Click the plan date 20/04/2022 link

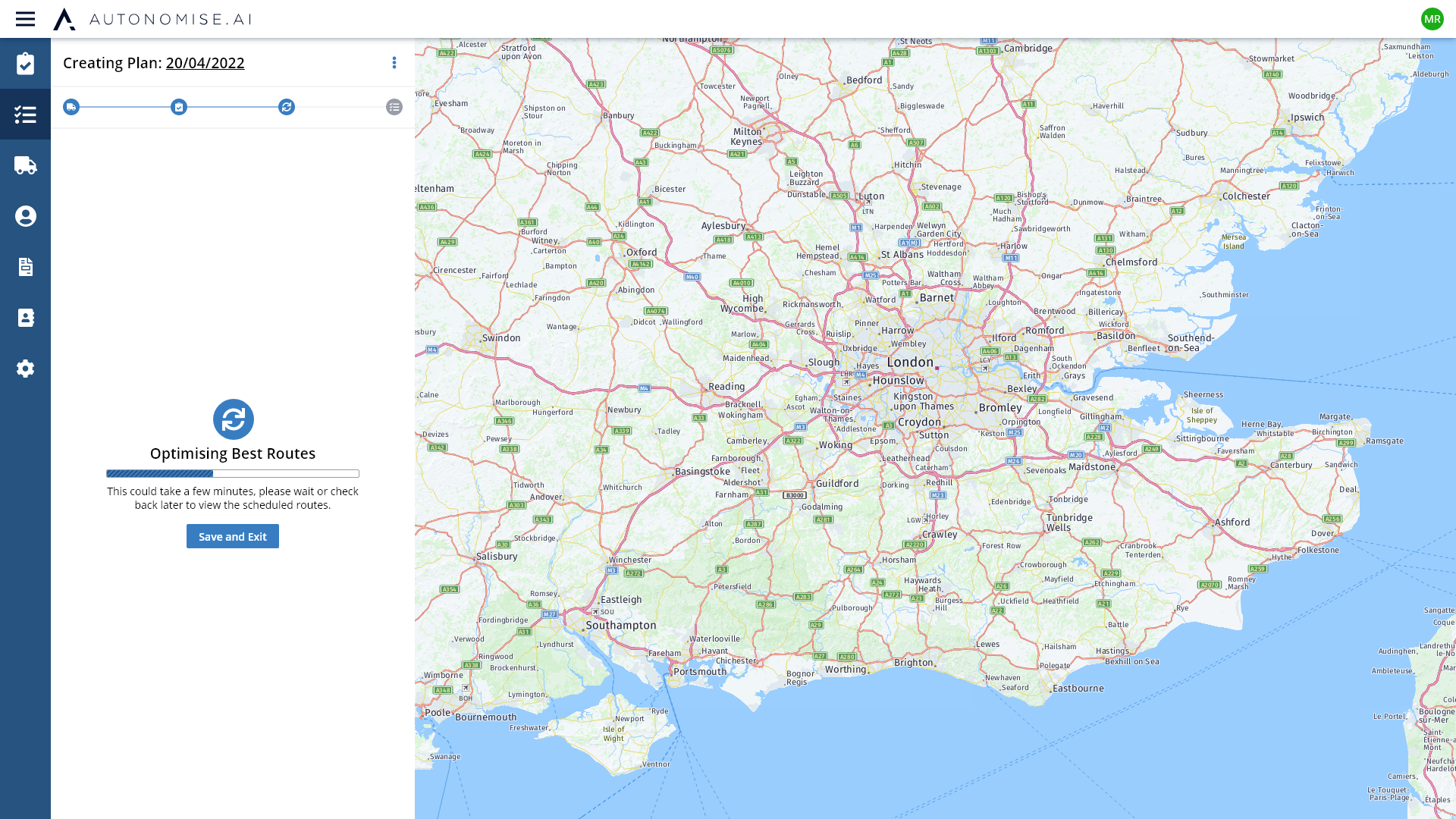click(205, 63)
